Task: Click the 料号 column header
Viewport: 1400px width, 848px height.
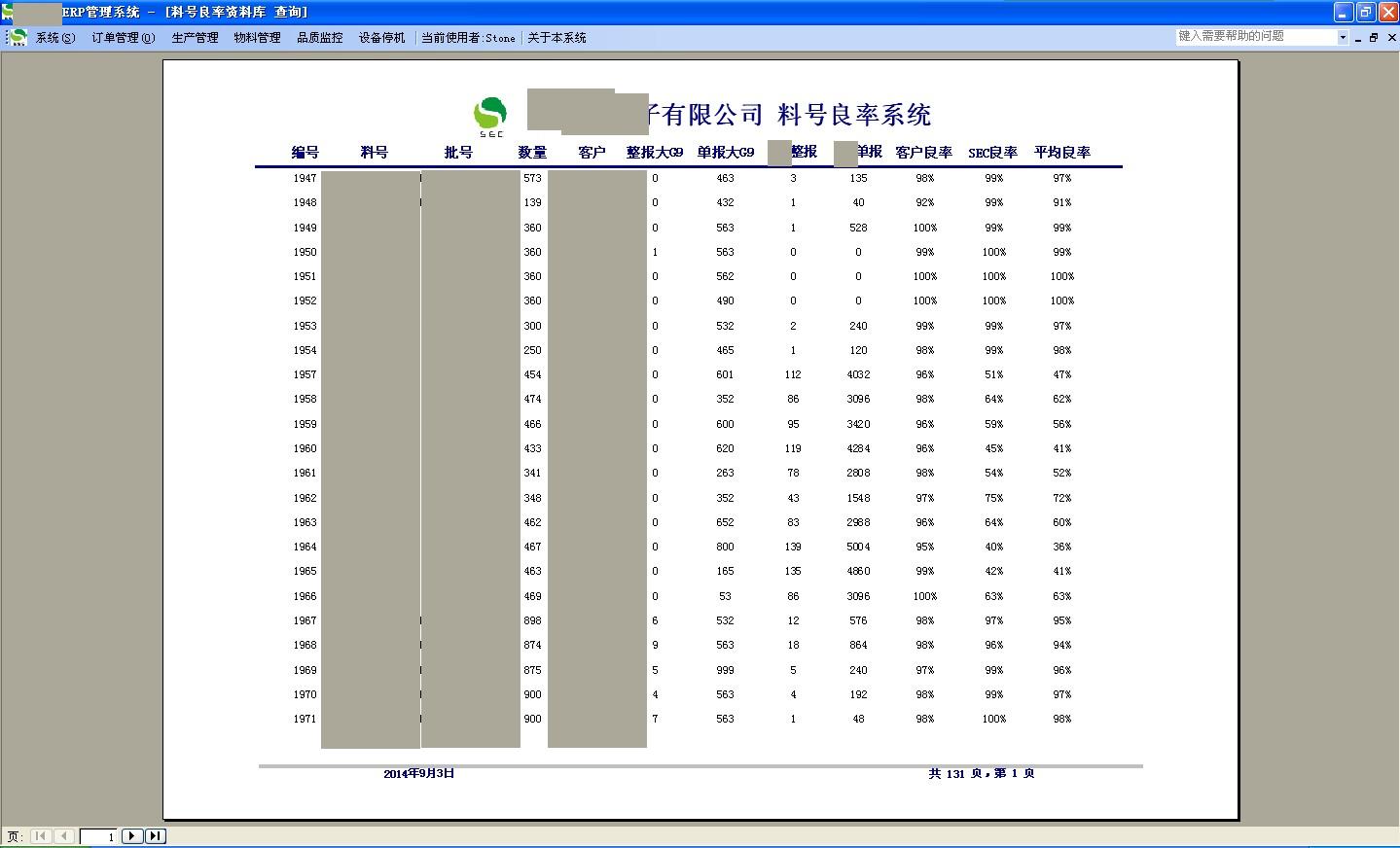Action: coord(375,152)
